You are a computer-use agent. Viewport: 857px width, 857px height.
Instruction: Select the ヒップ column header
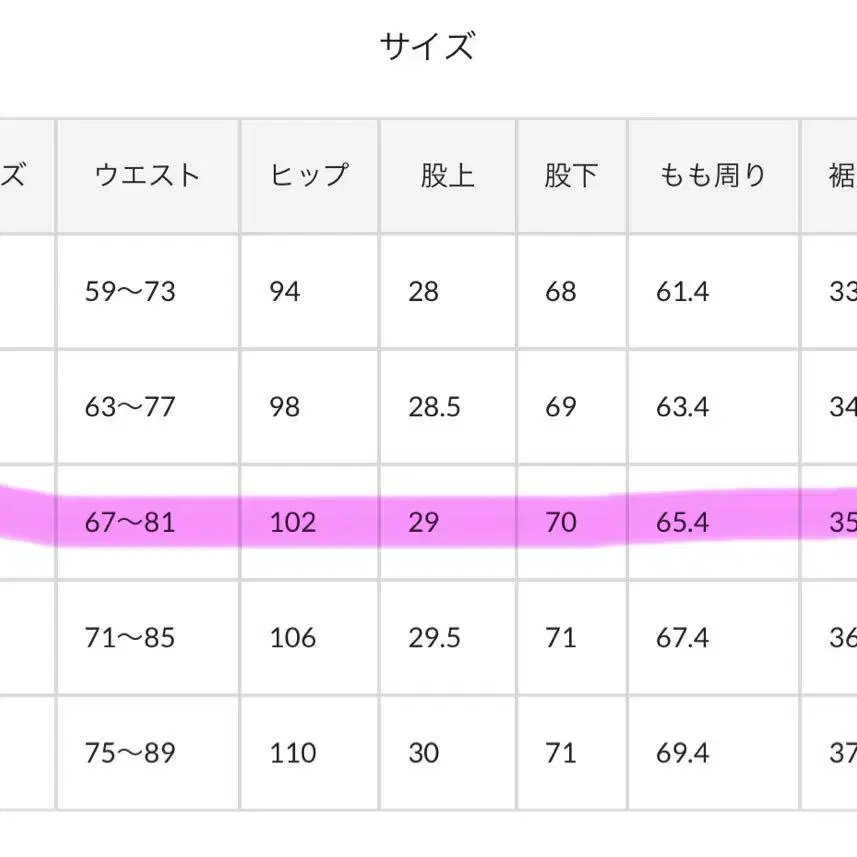pyautogui.click(x=309, y=176)
